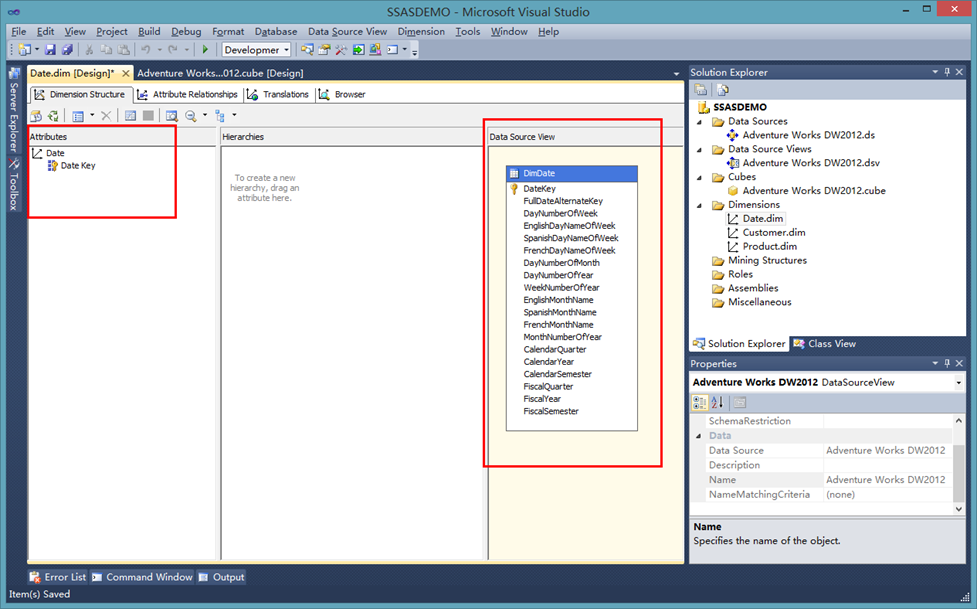Click the Zoom magnifier icon
Screen dimensions: 977x609
point(190,116)
